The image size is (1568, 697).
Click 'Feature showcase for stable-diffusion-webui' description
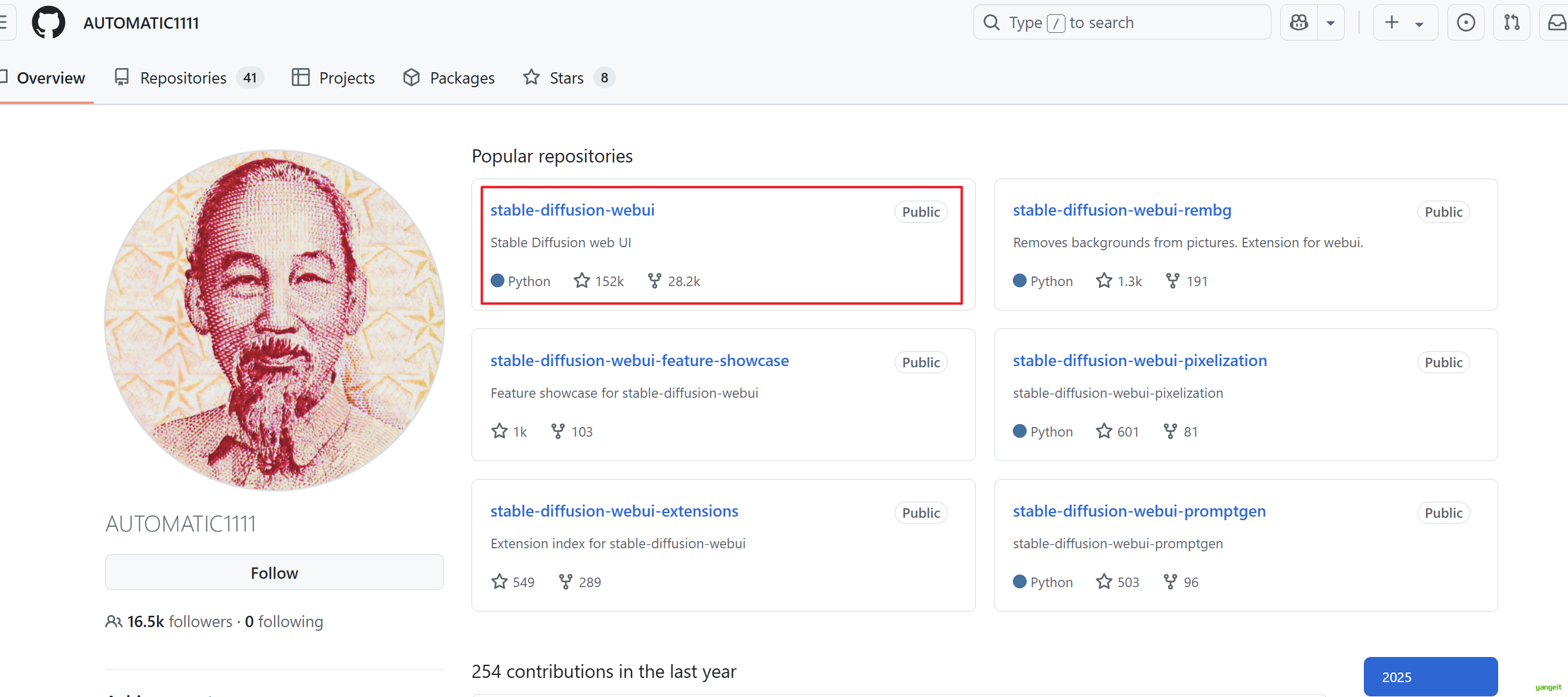624,393
